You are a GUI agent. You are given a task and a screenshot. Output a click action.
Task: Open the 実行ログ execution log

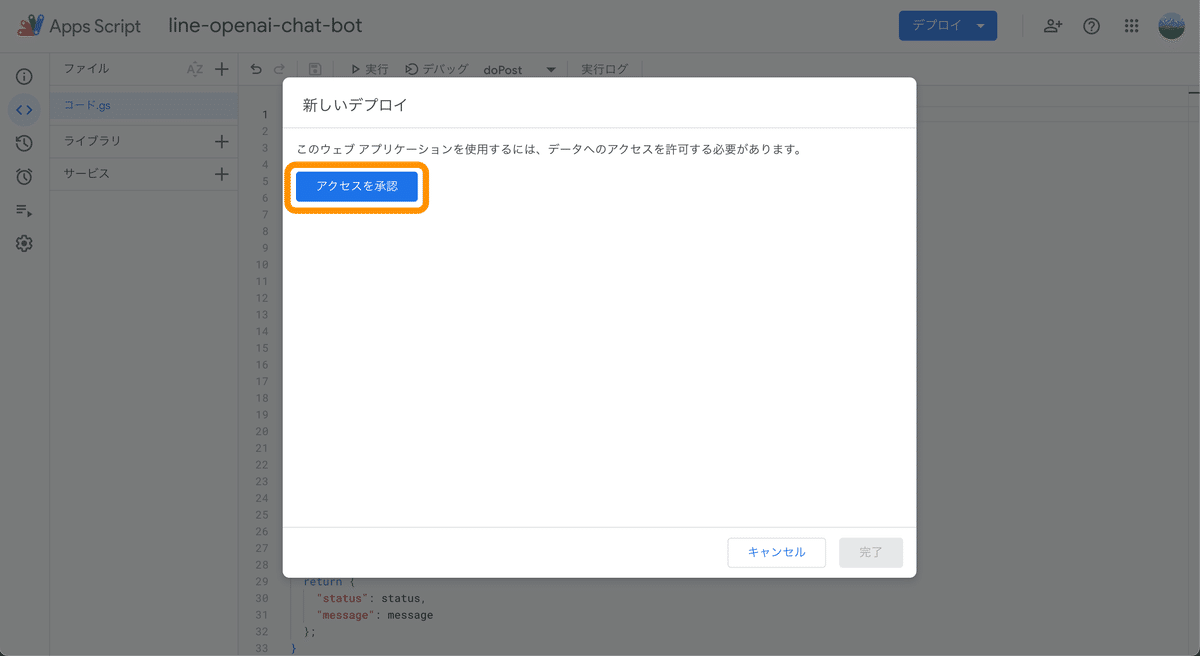tap(605, 69)
